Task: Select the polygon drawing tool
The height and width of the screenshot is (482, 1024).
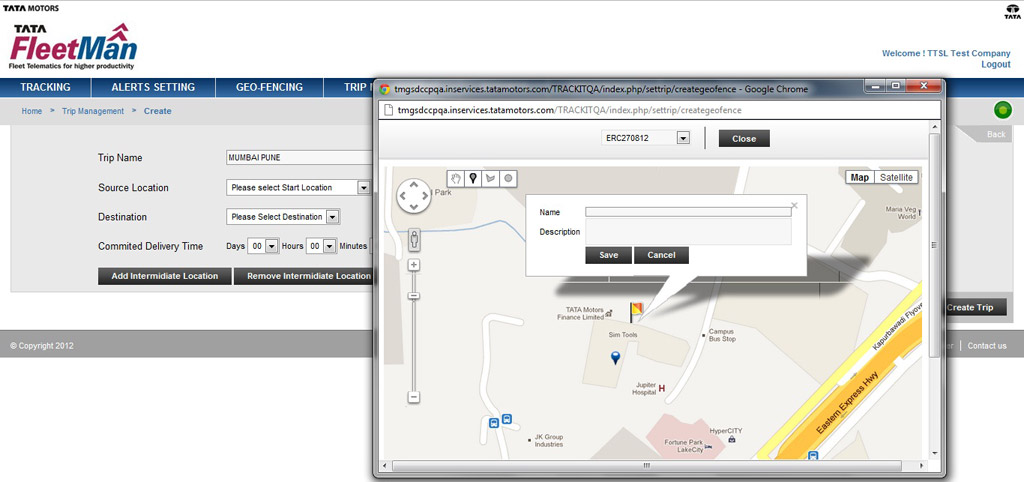Action: point(490,178)
